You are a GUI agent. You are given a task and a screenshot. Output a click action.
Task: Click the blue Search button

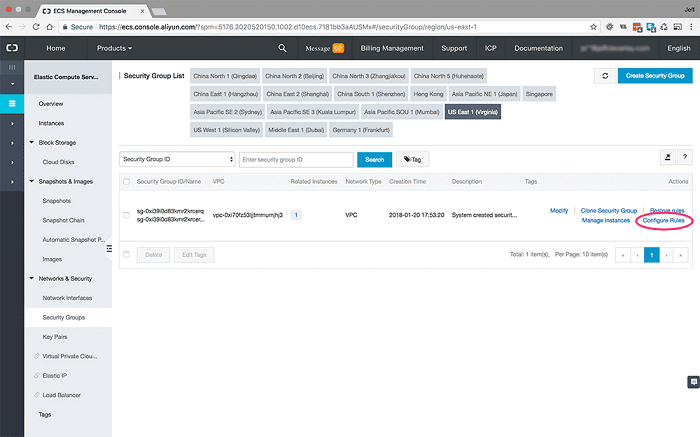click(x=375, y=159)
